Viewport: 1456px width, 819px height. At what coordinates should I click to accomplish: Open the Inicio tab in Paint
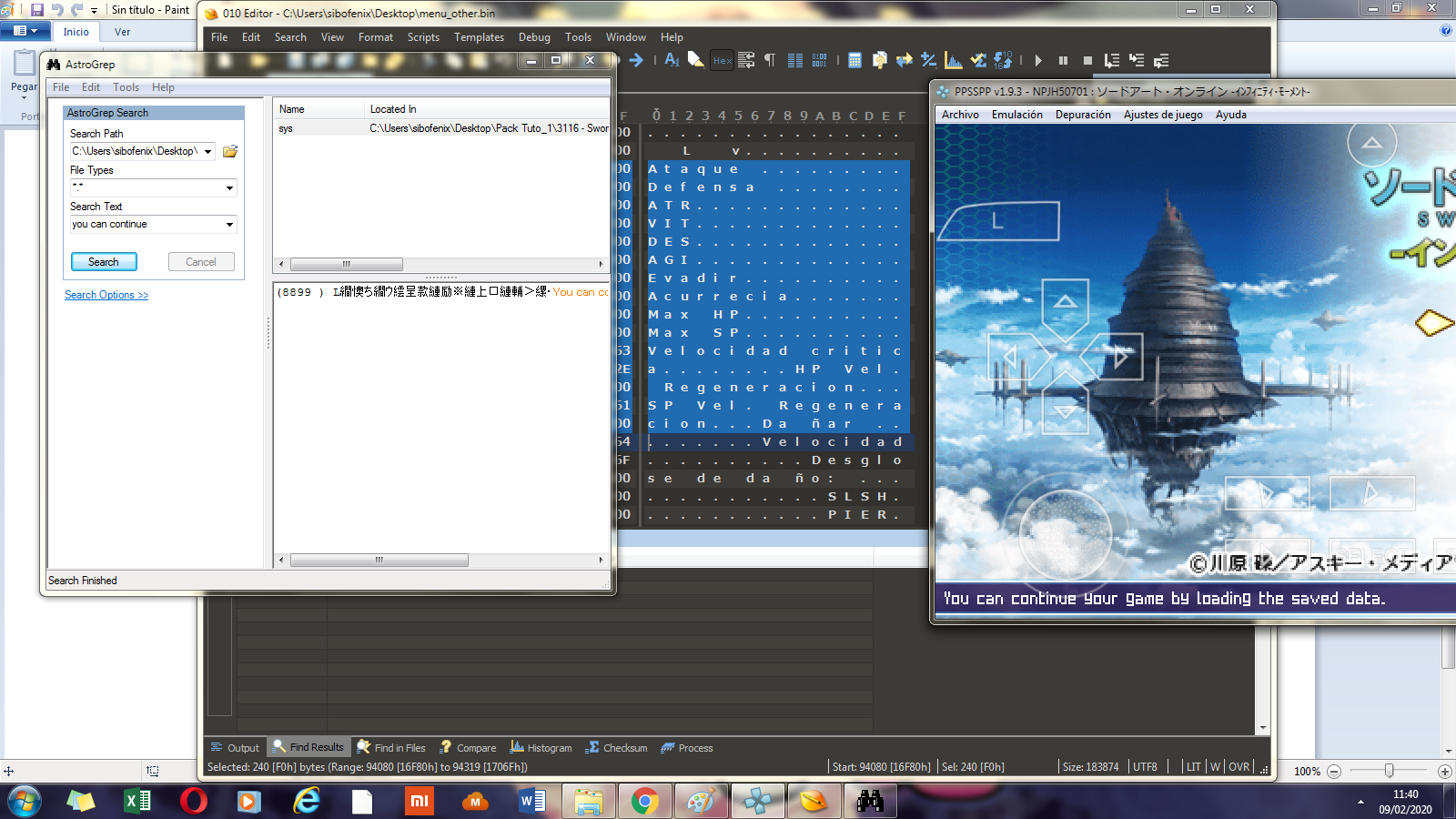76,32
